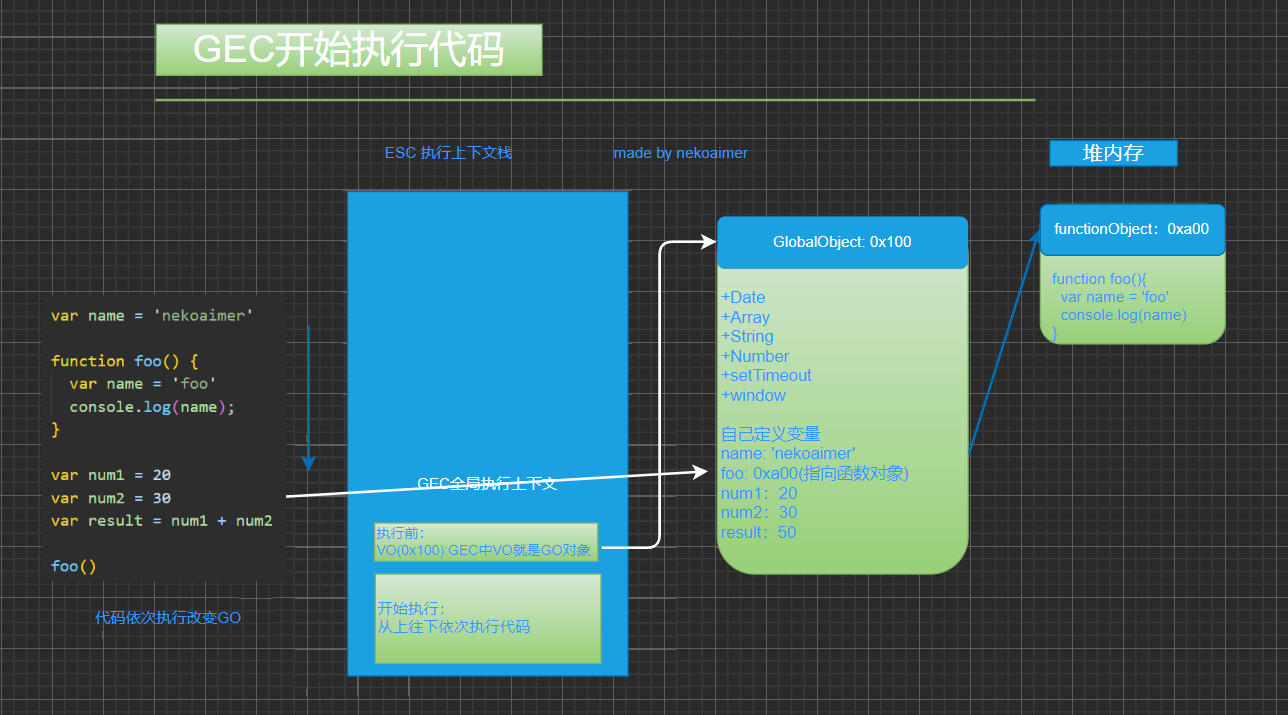
Task: Select the "代码依次执行改变GO" caption
Action: pyautogui.click(x=168, y=618)
